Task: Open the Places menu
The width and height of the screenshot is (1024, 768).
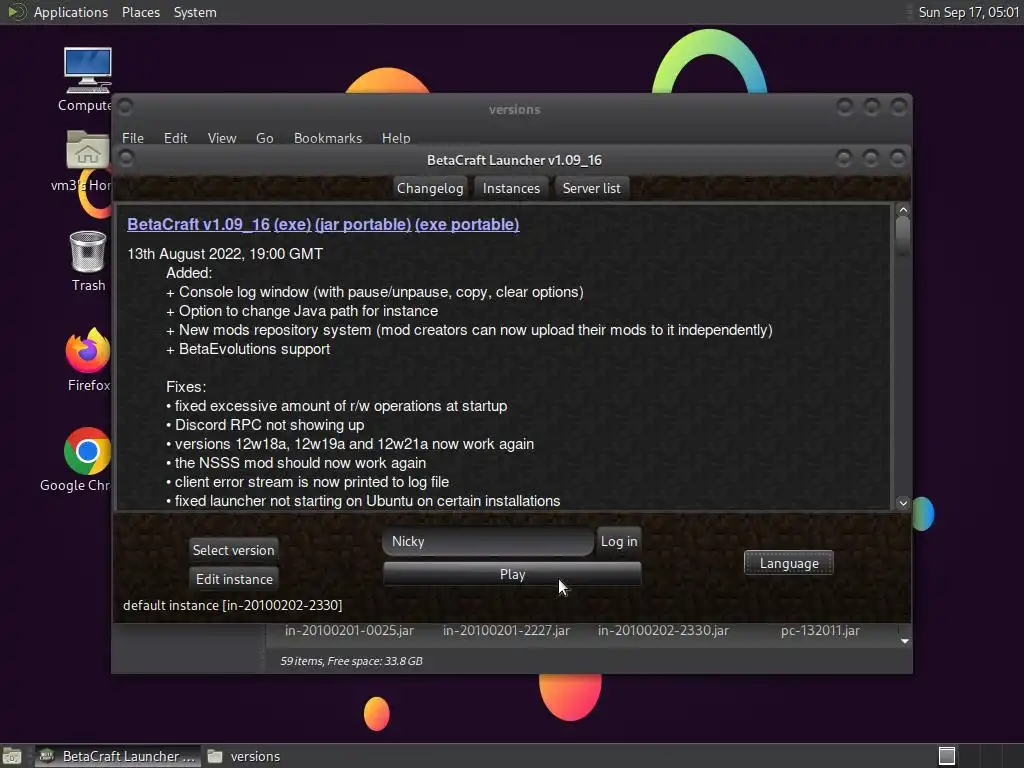Action: tap(141, 12)
